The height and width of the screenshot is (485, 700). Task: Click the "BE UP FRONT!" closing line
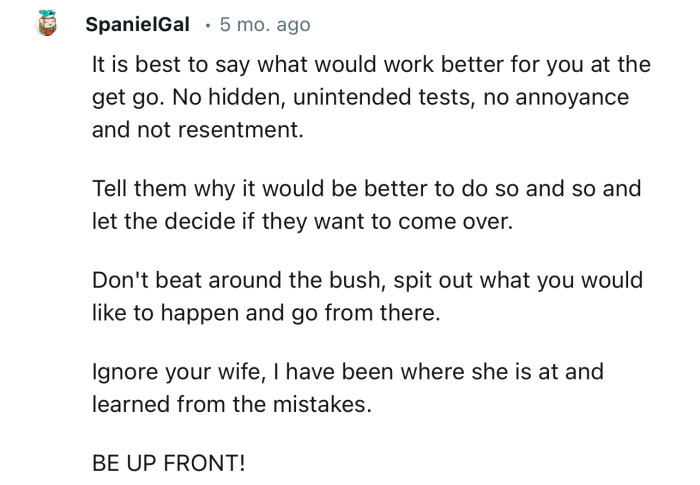166,463
